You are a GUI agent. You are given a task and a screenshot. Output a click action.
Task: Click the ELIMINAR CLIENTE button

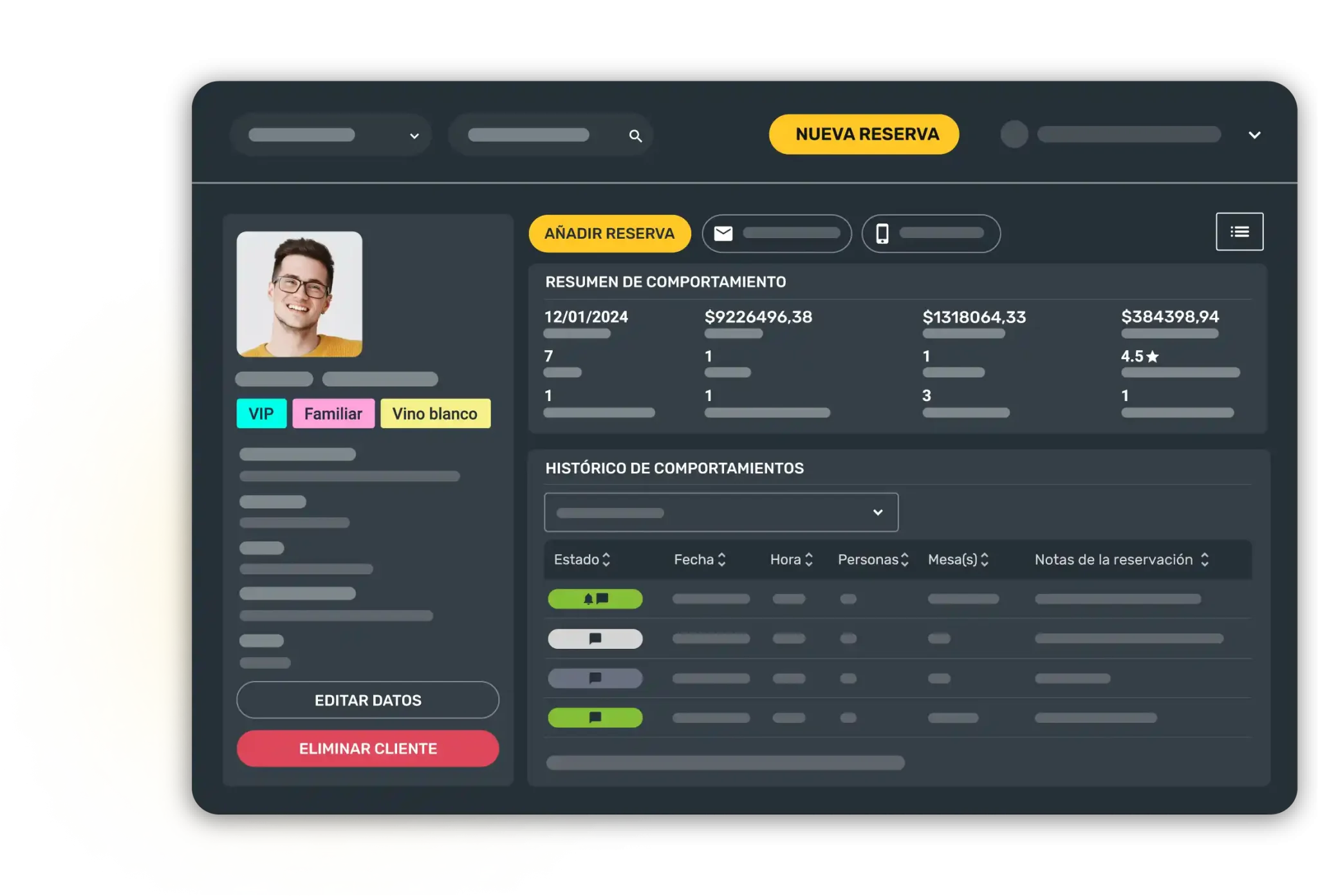pos(367,749)
